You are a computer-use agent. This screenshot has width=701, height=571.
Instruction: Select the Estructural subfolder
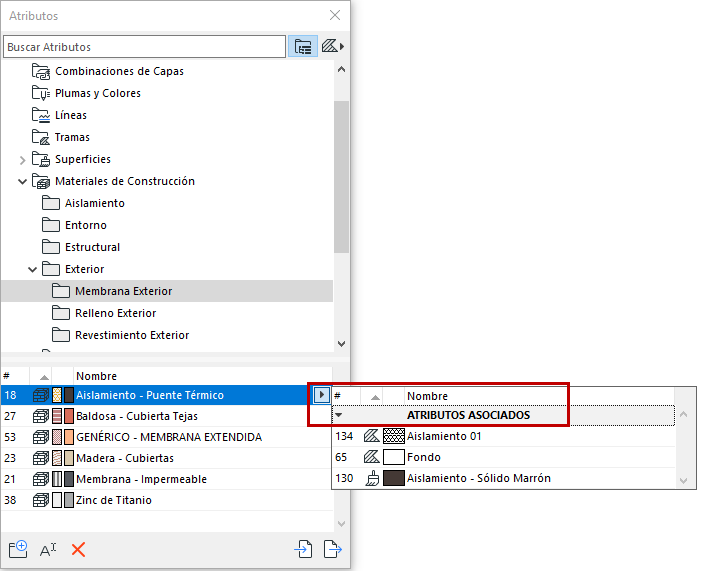[x=92, y=247]
